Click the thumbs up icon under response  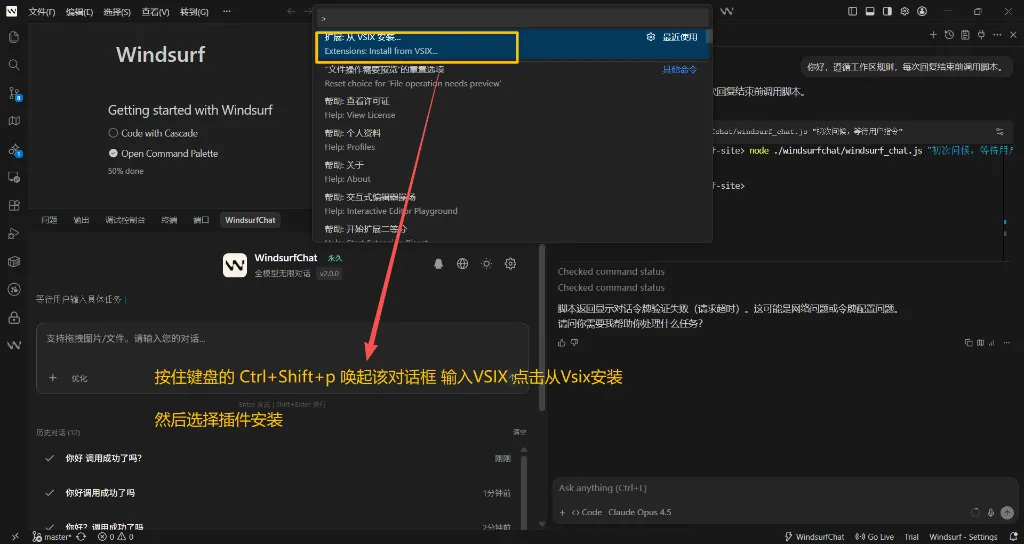(x=562, y=343)
